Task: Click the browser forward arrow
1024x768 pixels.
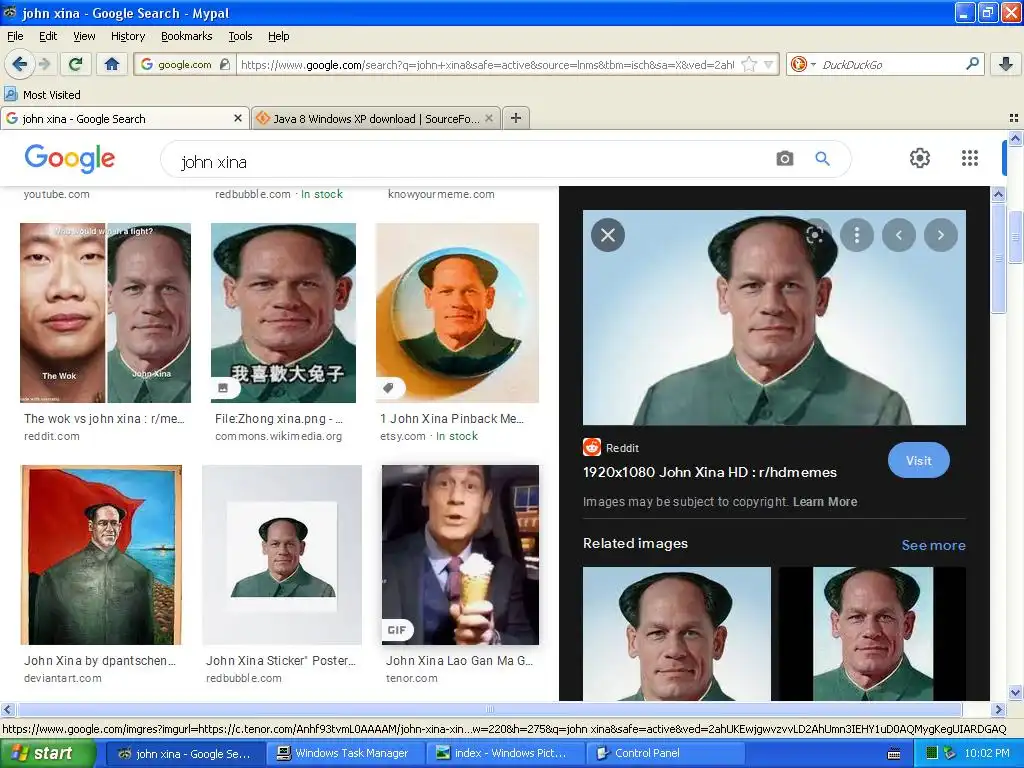Action: [44, 64]
